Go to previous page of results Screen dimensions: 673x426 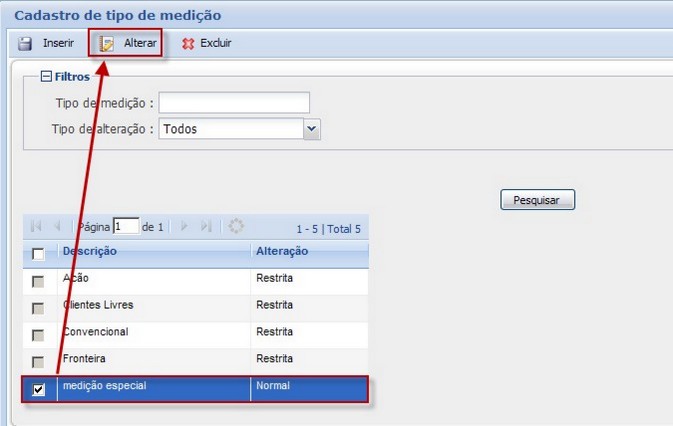[57, 227]
